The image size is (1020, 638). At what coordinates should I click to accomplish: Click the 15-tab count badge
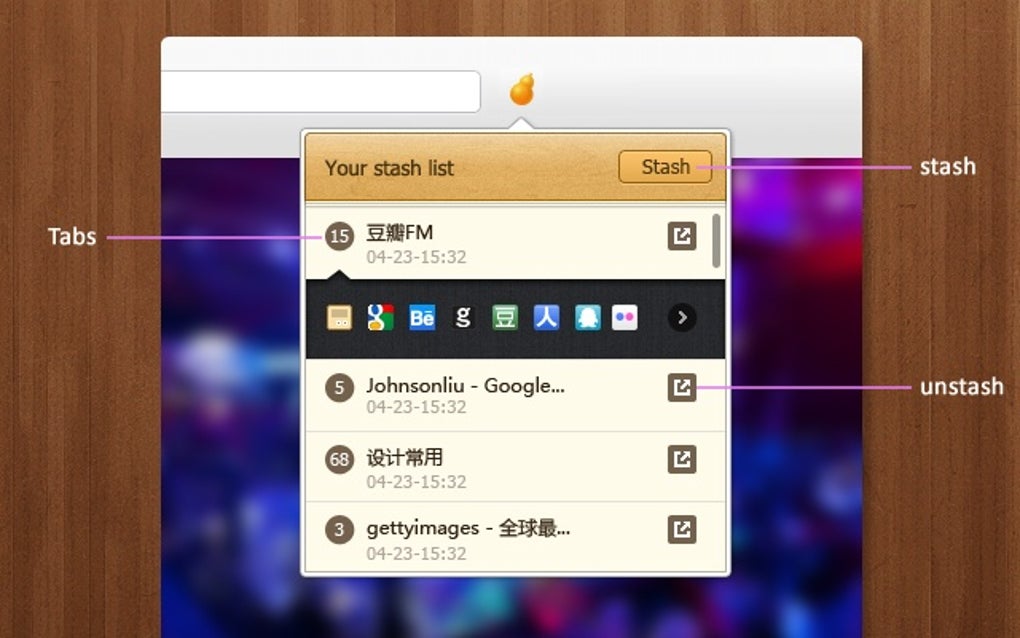[x=339, y=236]
